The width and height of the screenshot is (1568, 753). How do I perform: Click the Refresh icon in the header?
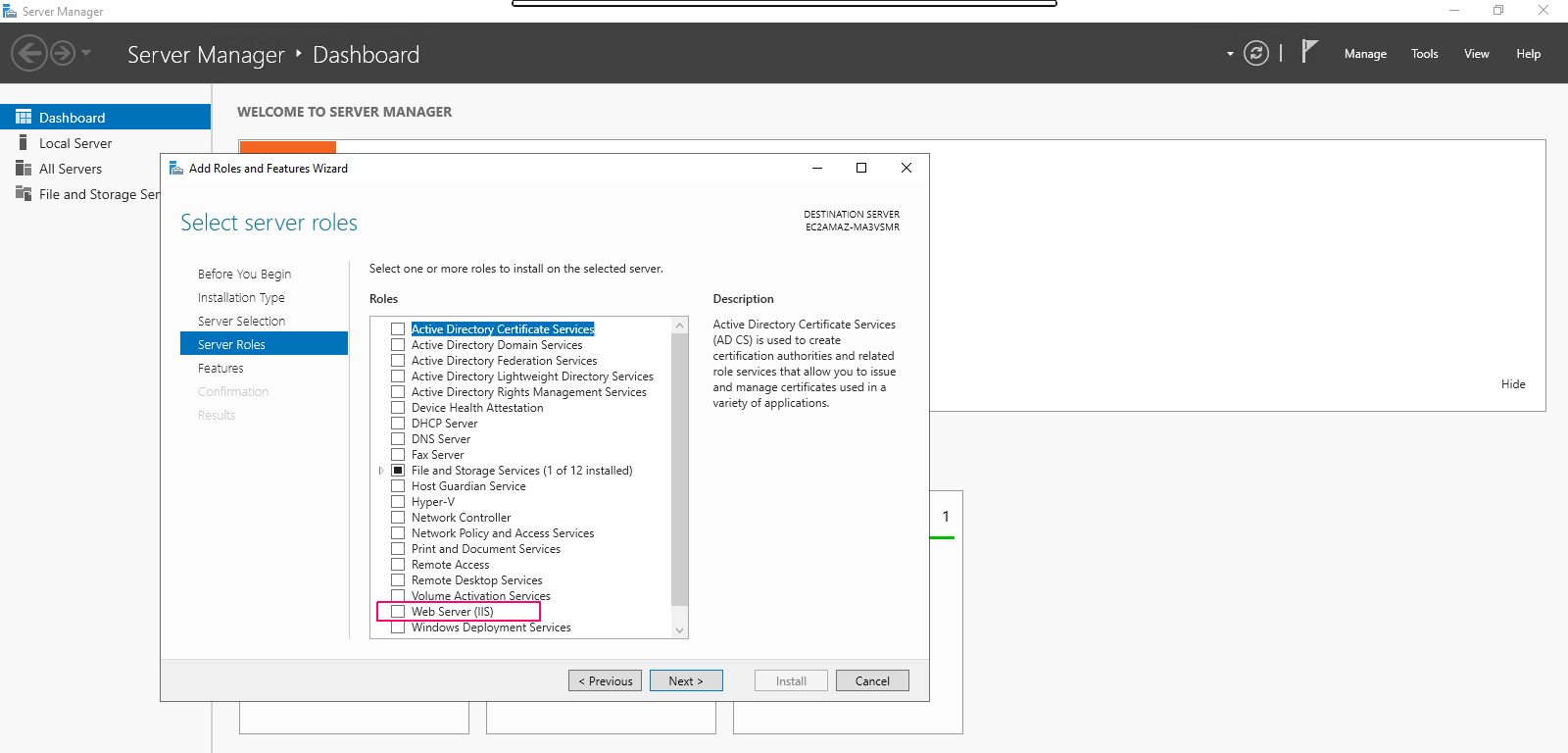click(1256, 53)
